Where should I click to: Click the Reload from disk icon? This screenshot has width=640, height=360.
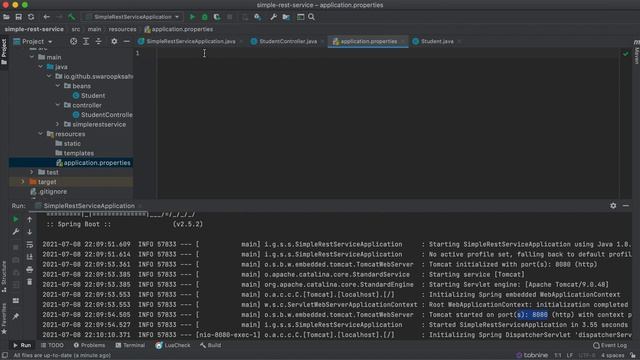click(31, 17)
